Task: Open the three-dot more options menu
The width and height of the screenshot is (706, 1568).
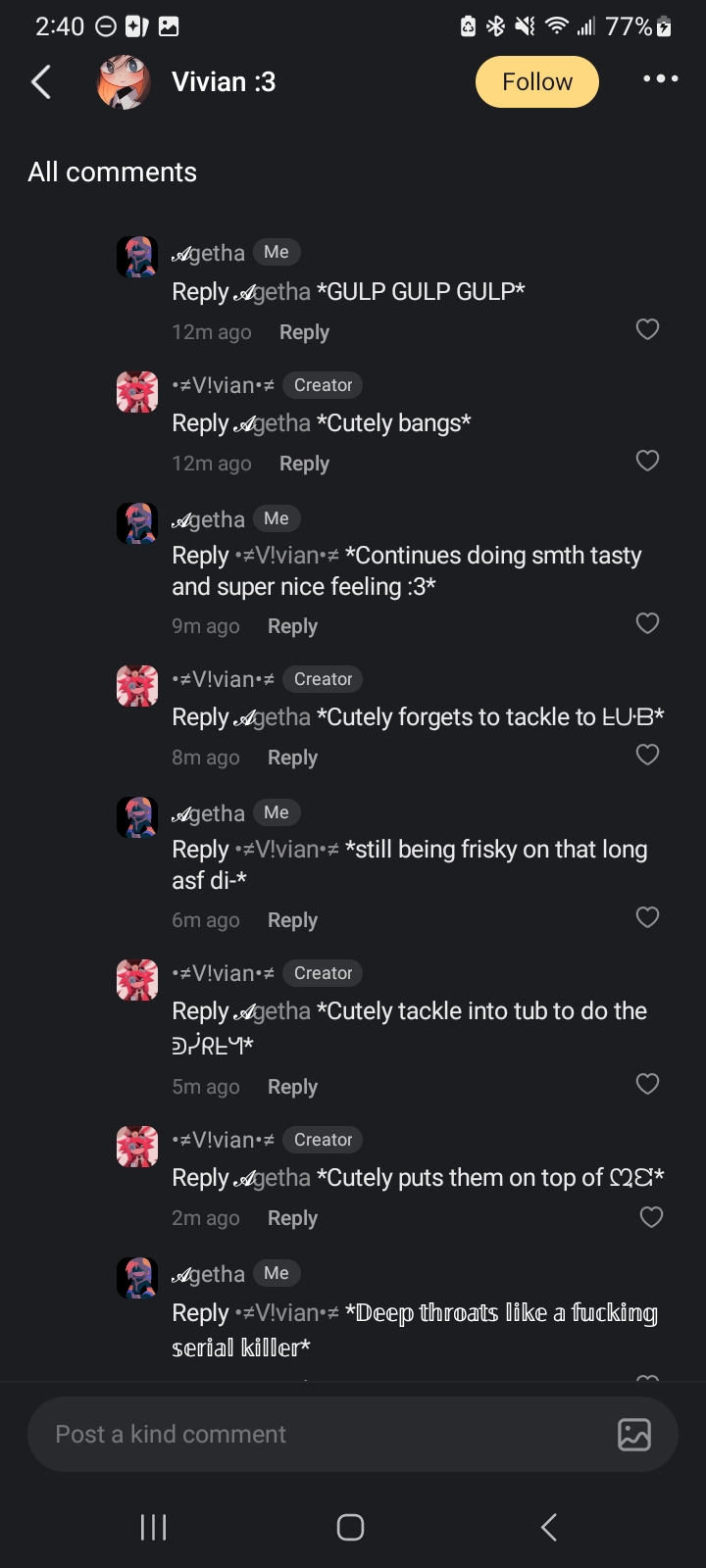Action: (660, 78)
